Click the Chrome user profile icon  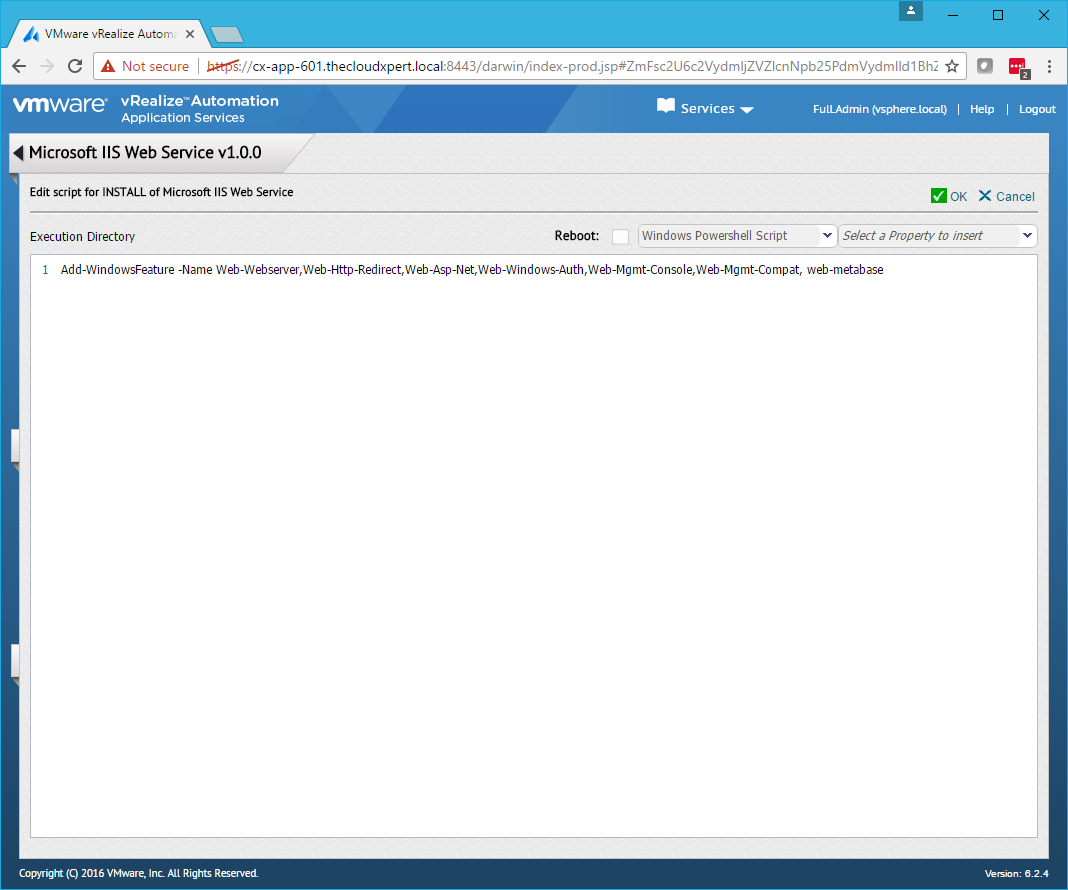tap(911, 11)
